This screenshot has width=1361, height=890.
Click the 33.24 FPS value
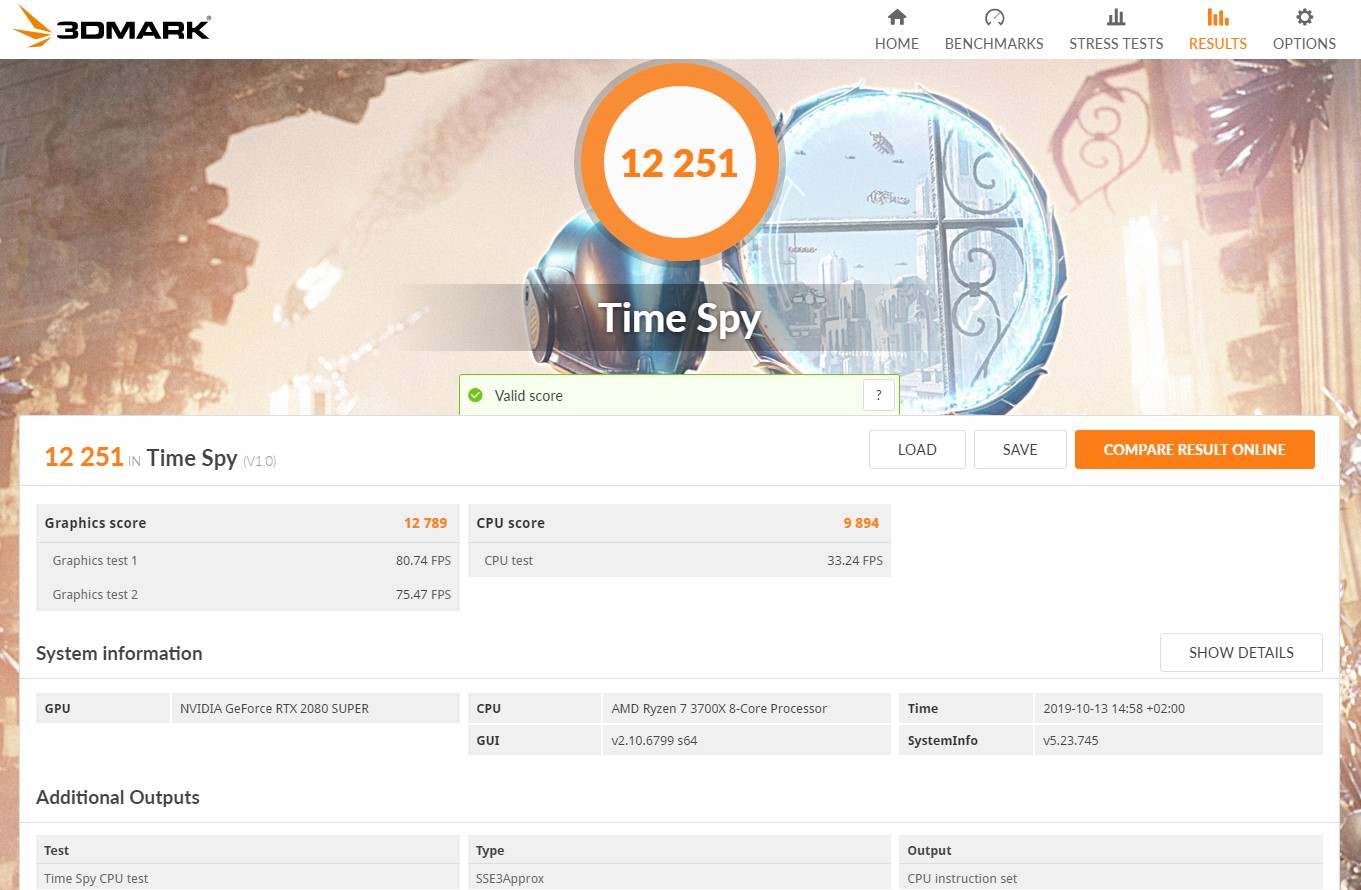[855, 560]
